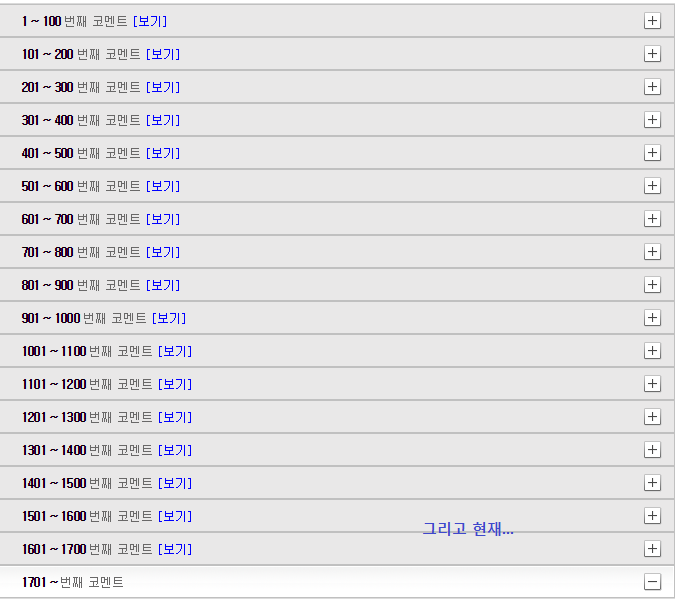This screenshot has height=601, width=679.
Task: Collapse the 1701 ~ comments minus icon
Action: point(652,582)
